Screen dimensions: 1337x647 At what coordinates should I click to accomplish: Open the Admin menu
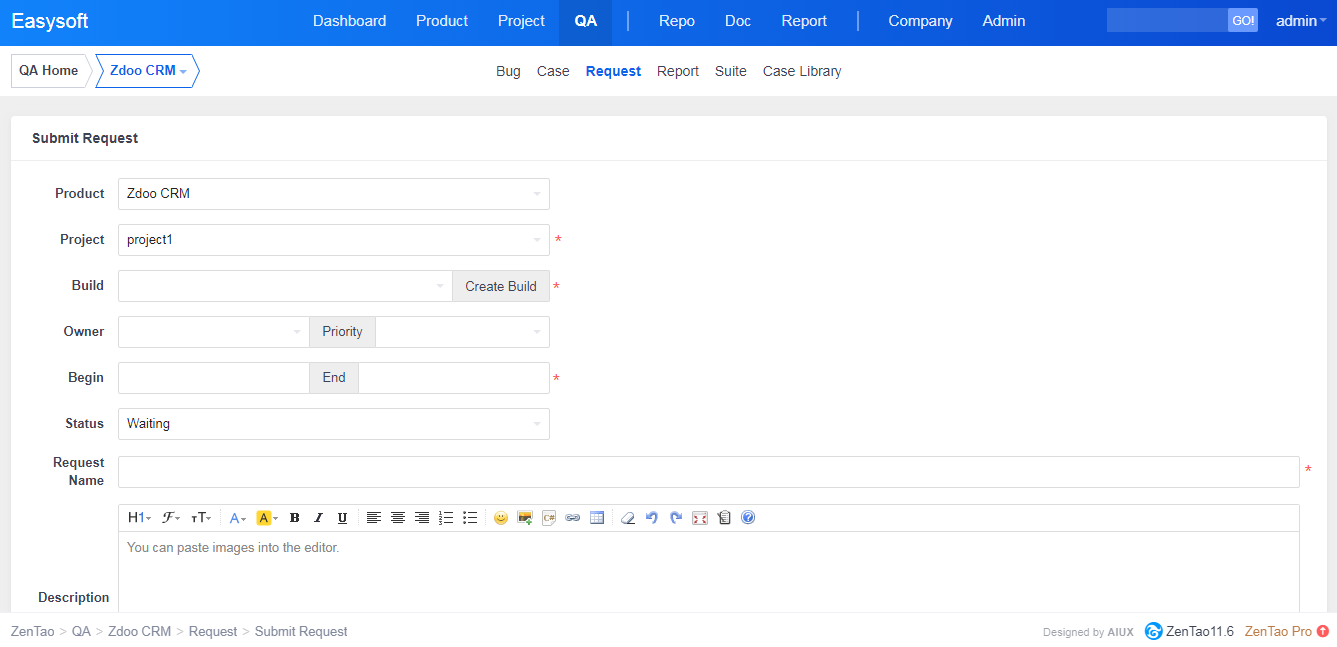pyautogui.click(x=1004, y=21)
